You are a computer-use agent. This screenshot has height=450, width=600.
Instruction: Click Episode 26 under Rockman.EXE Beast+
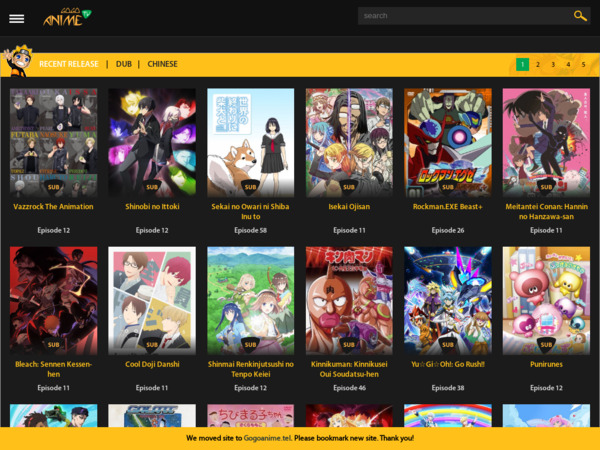pyautogui.click(x=448, y=230)
